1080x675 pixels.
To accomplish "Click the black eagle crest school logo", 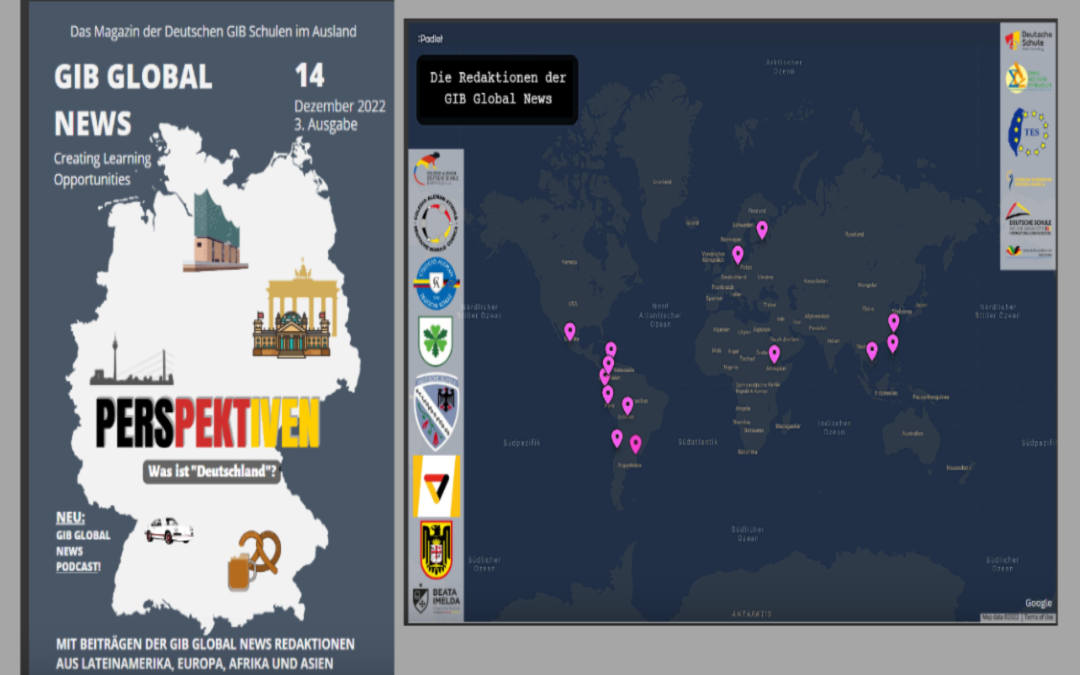I will point(436,550).
